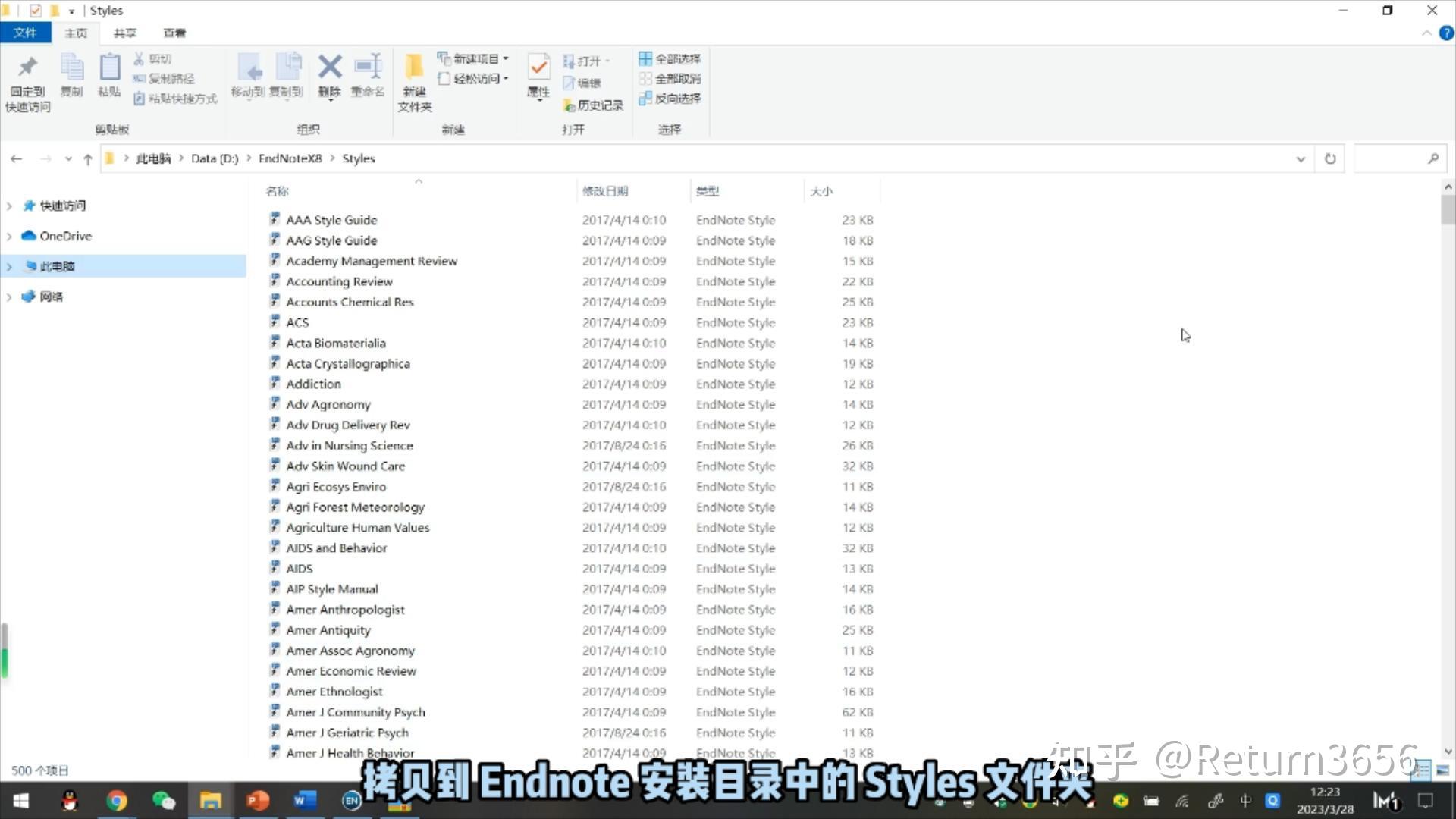Select the Acta Biomaterialia style file
Viewport: 1456px width, 819px height.
pyautogui.click(x=336, y=343)
